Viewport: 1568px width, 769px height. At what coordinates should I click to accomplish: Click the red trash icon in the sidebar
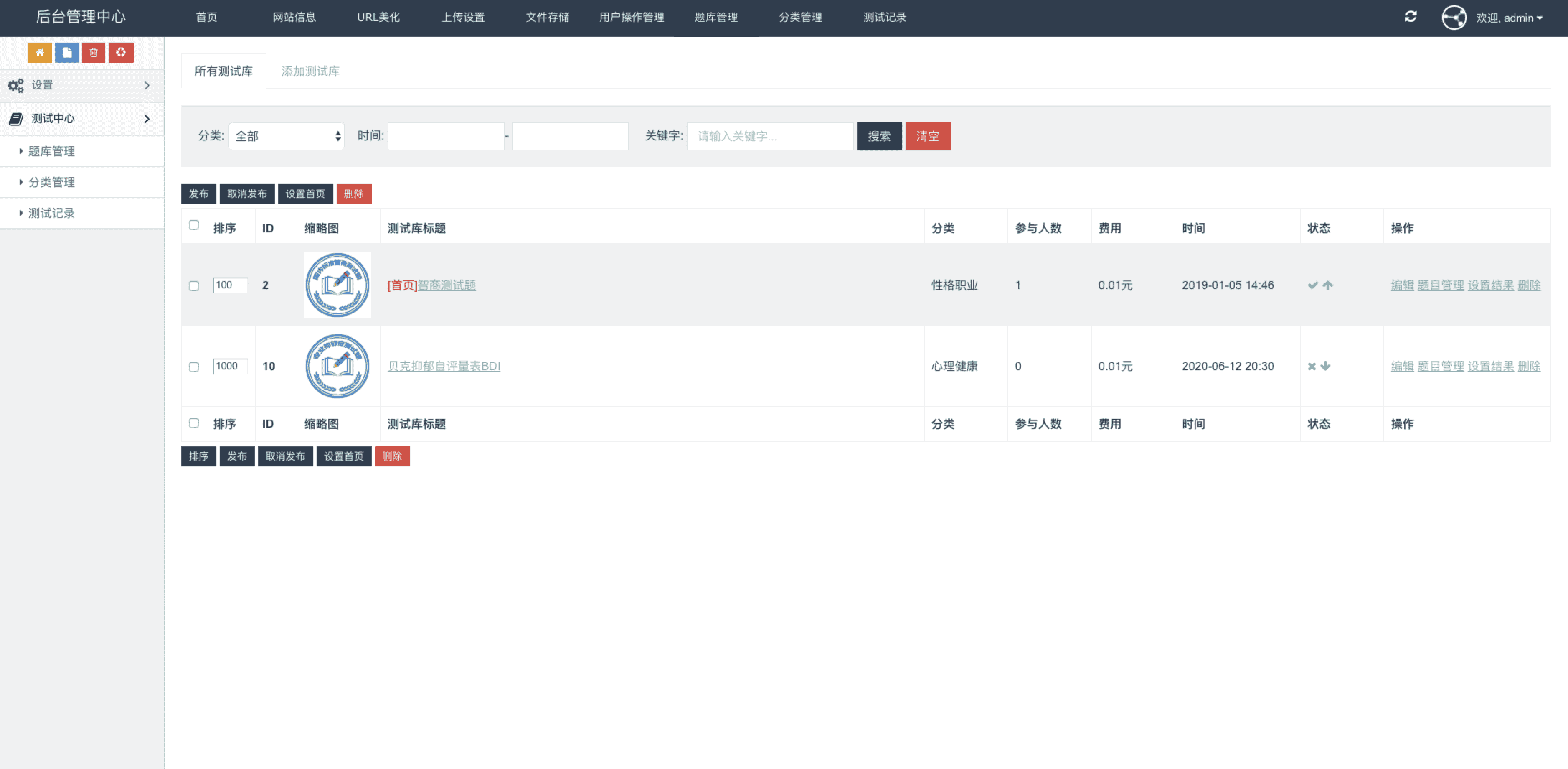pos(94,52)
